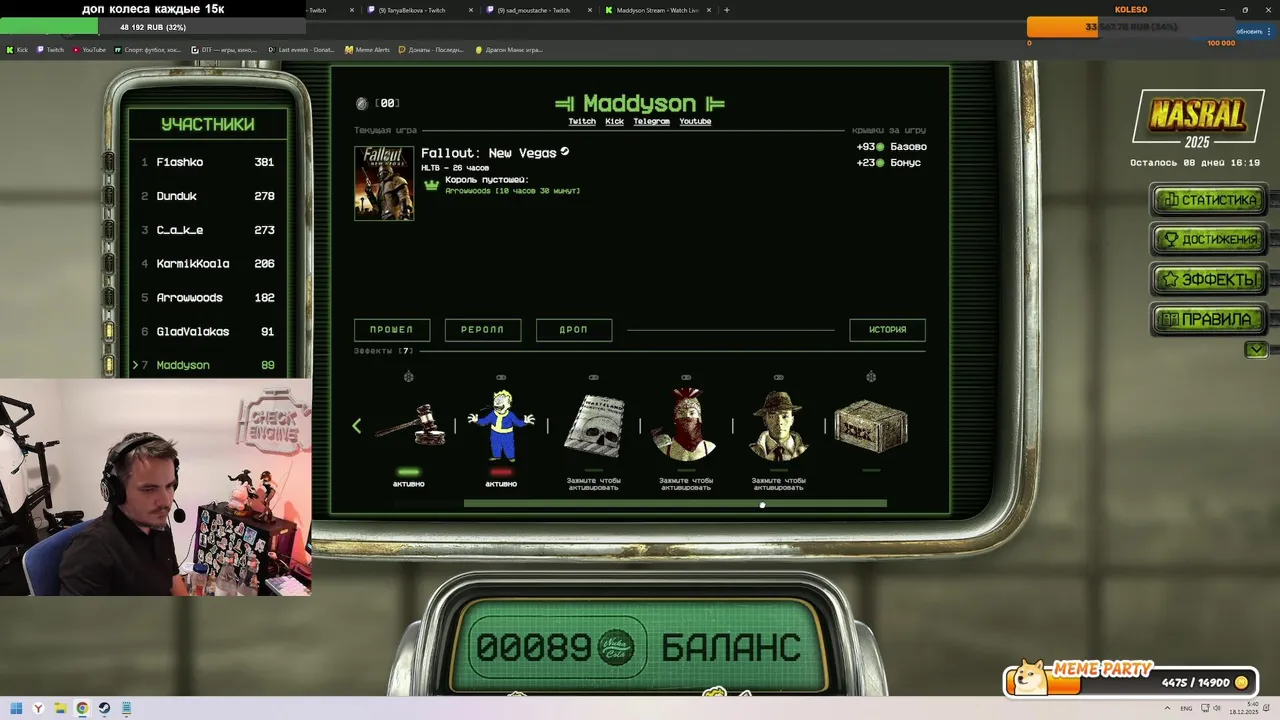Click the volume icon in system tray
The height and width of the screenshot is (720, 1280).
[x=1217, y=708]
